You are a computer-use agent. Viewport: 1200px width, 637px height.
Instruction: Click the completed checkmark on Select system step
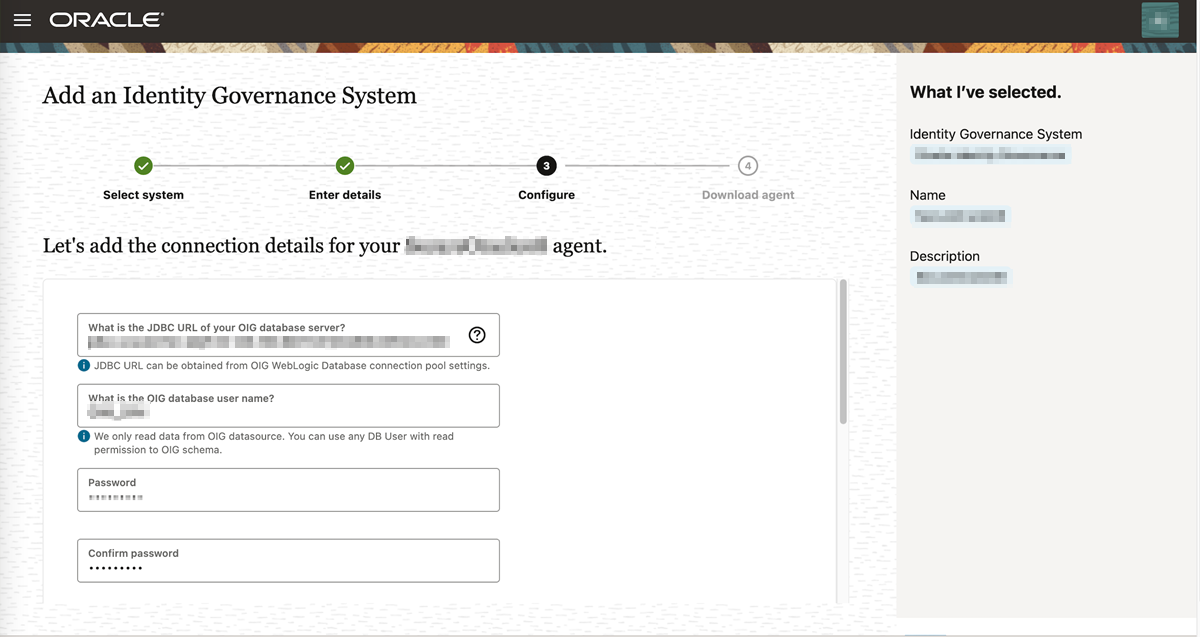143,165
